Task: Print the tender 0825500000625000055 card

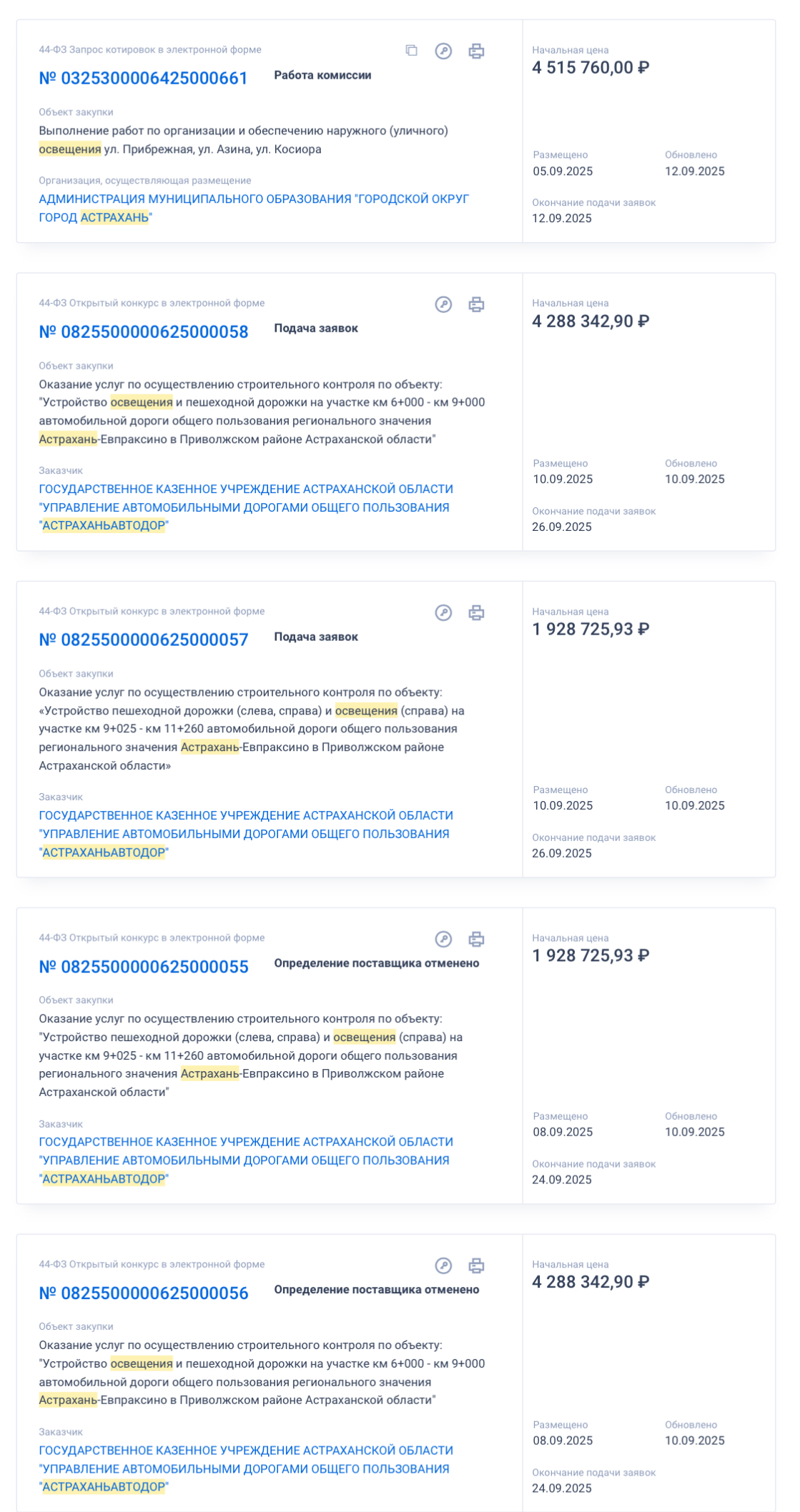Action: [476, 939]
